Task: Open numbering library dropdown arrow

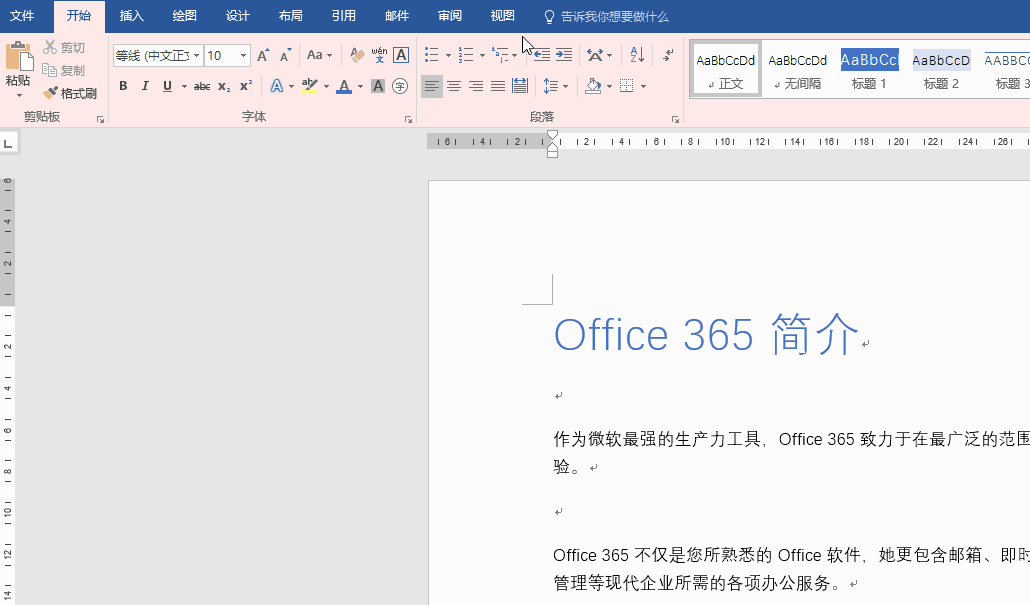Action: (482, 55)
